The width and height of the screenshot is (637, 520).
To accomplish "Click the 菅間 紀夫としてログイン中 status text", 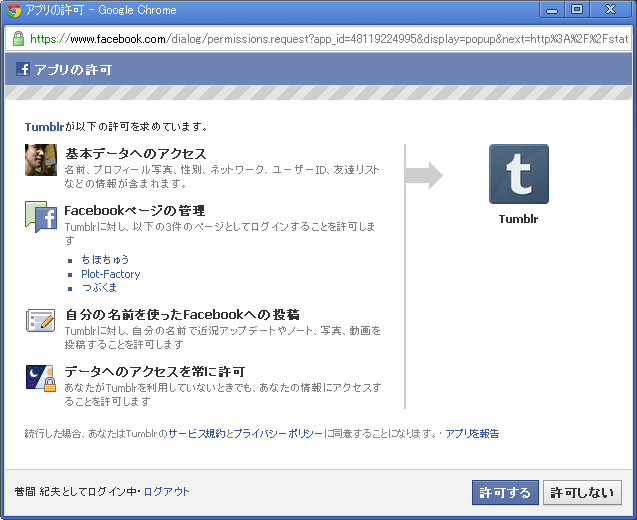I will coord(76,492).
